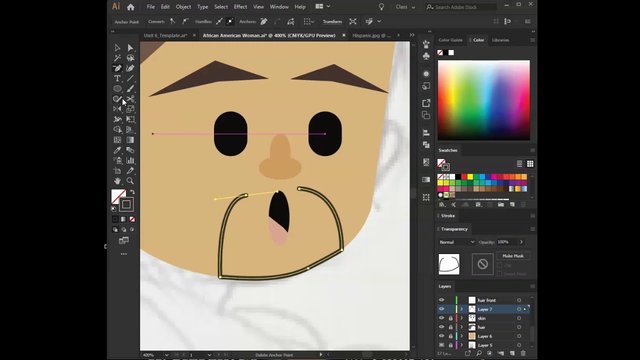Select the Direct Selection tool
The image size is (640, 360).
(x=130, y=48)
